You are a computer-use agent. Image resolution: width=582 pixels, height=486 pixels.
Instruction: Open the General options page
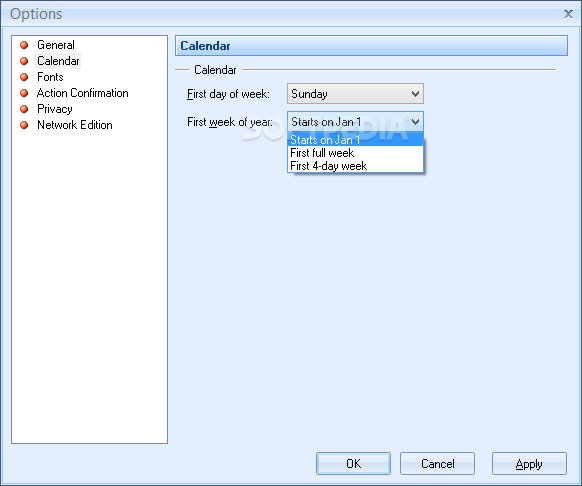(x=56, y=45)
